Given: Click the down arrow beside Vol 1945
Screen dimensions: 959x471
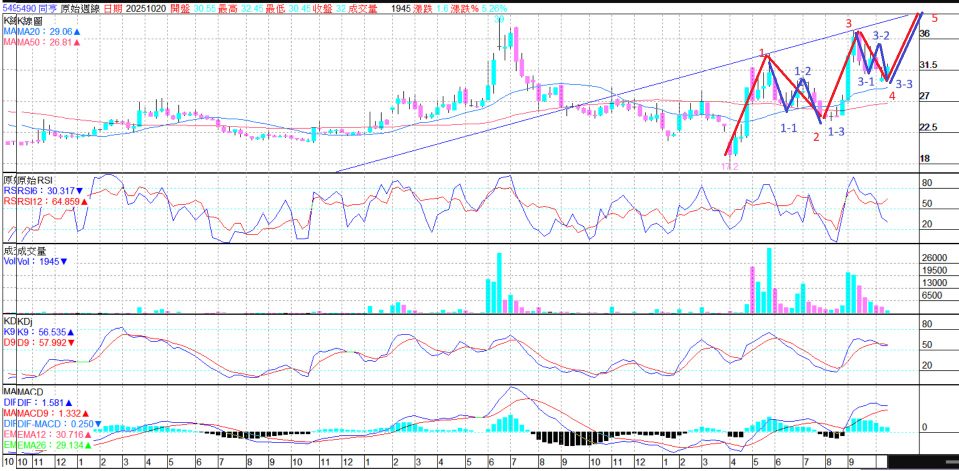Looking at the screenshot, I should coord(64,261).
